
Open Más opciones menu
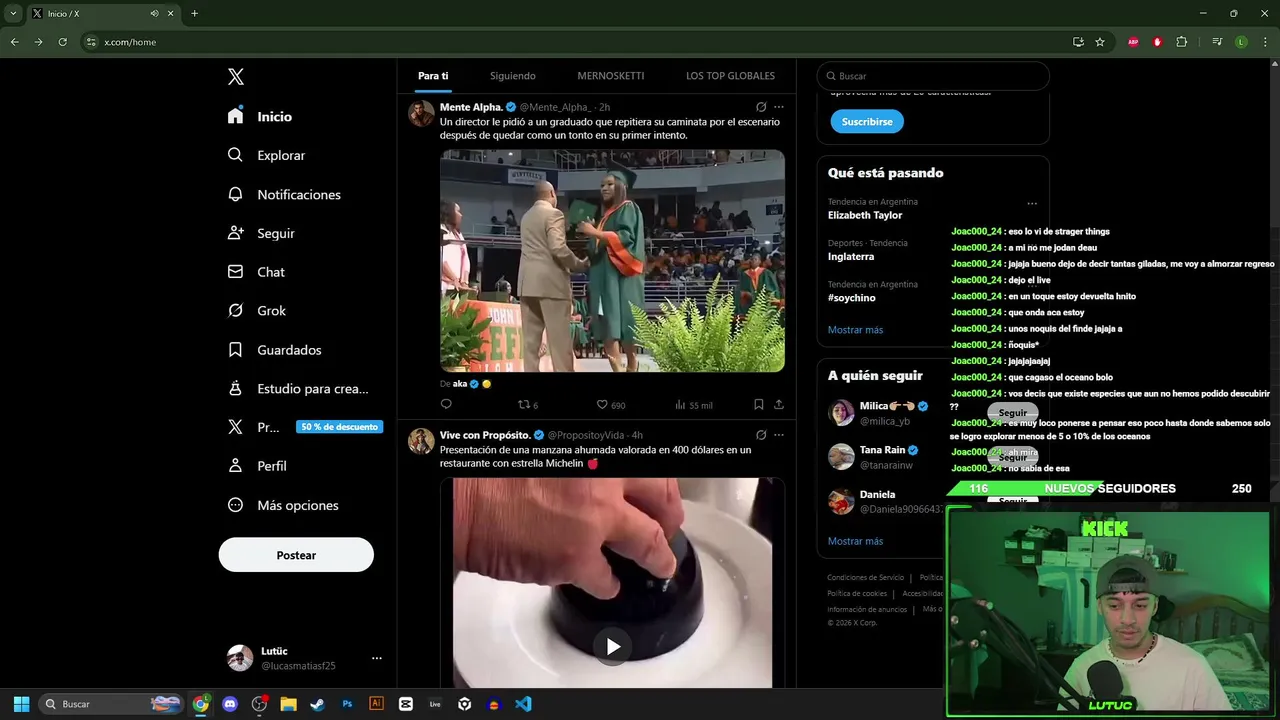(x=283, y=505)
